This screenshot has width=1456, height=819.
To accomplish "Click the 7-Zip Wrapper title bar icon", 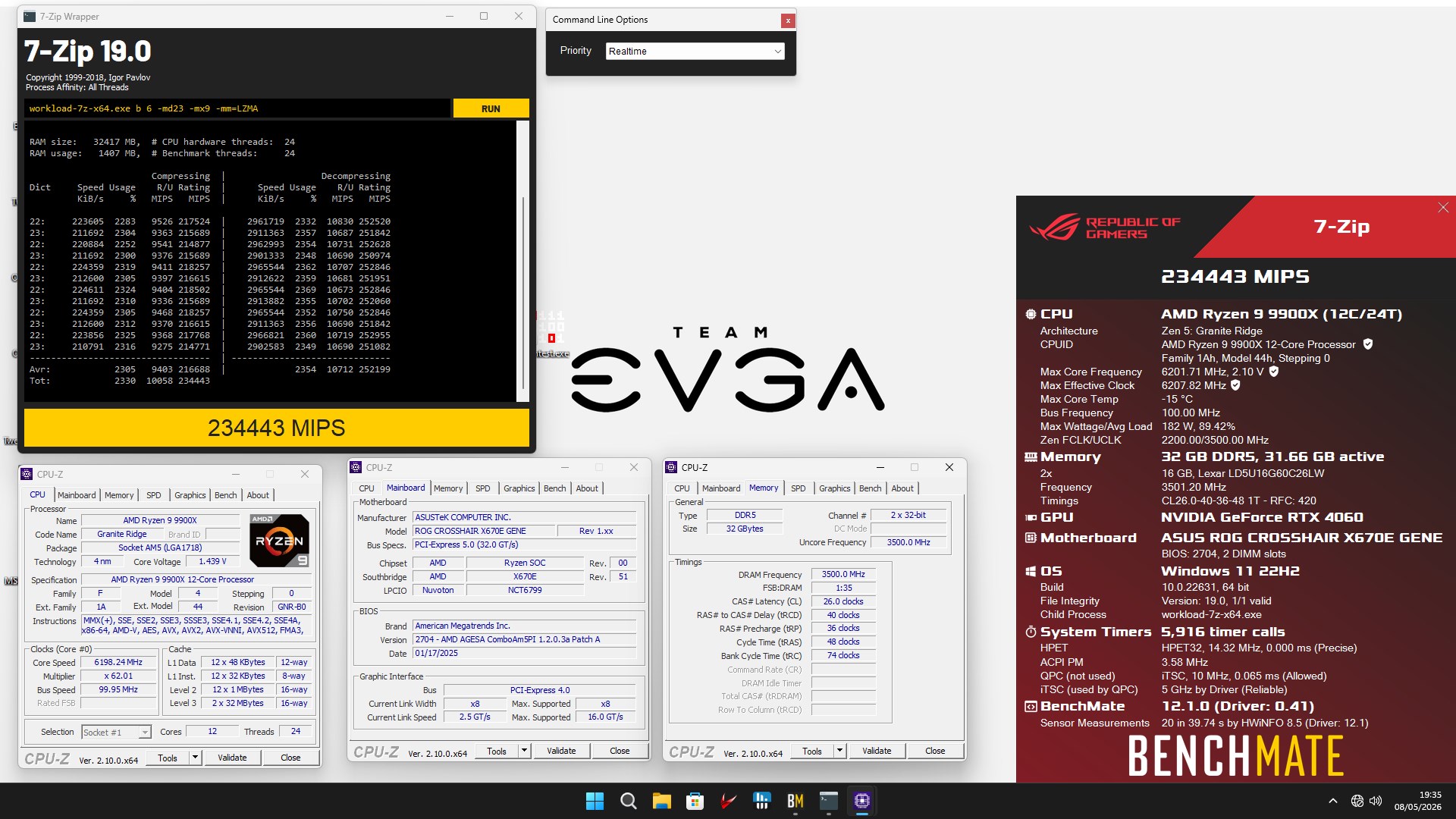I will click(x=30, y=17).
